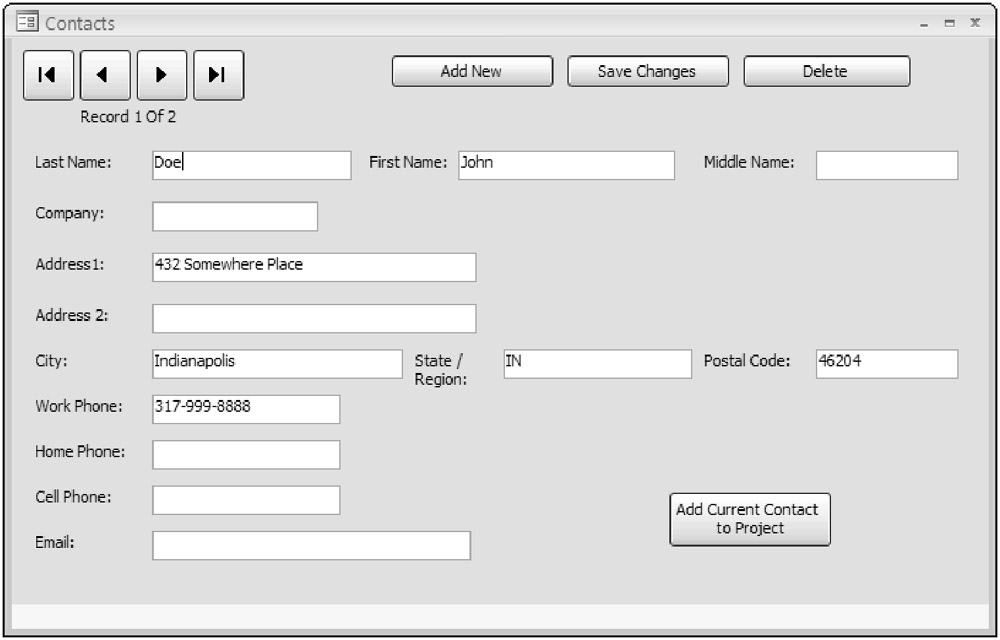The height and width of the screenshot is (640, 1000).
Task: Click into the Middle Name field
Action: pos(886,165)
